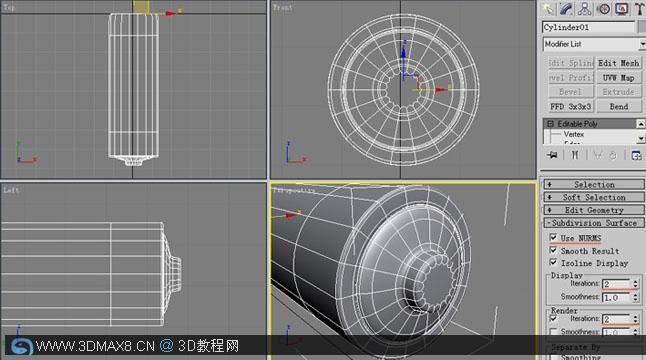Click Display Iterations value field

[x=616, y=284]
